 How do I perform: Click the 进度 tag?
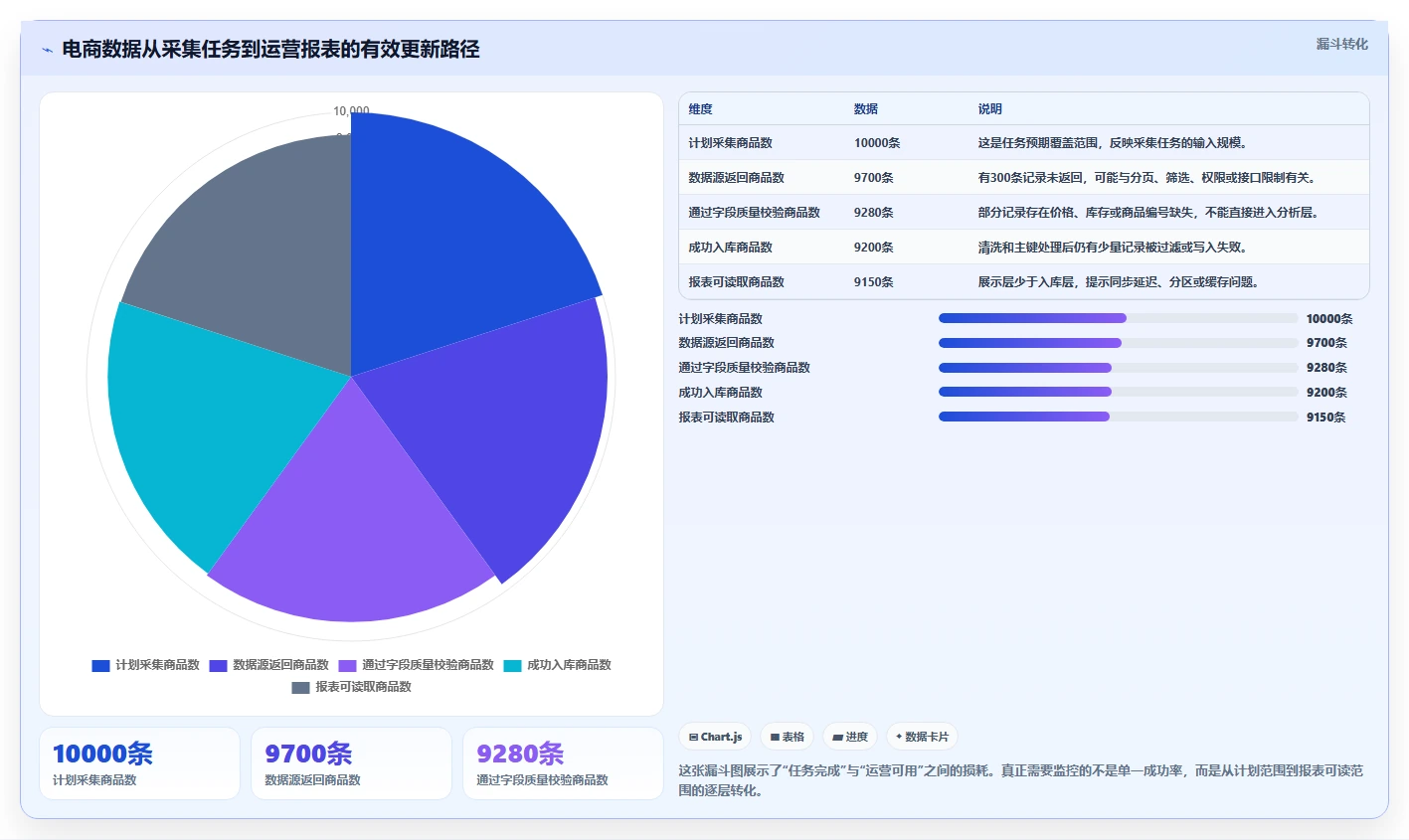point(850,737)
